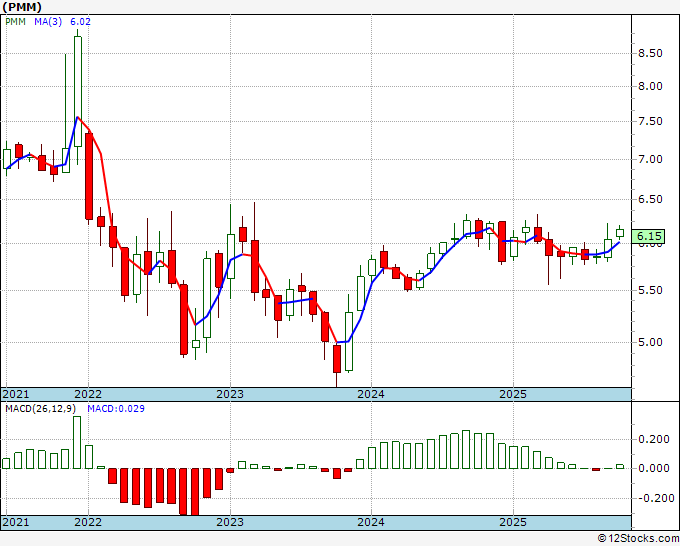Image resolution: width=680 pixels, height=546 pixels.
Task: Click 2025 on the price chart time axis
Action: click(513, 394)
